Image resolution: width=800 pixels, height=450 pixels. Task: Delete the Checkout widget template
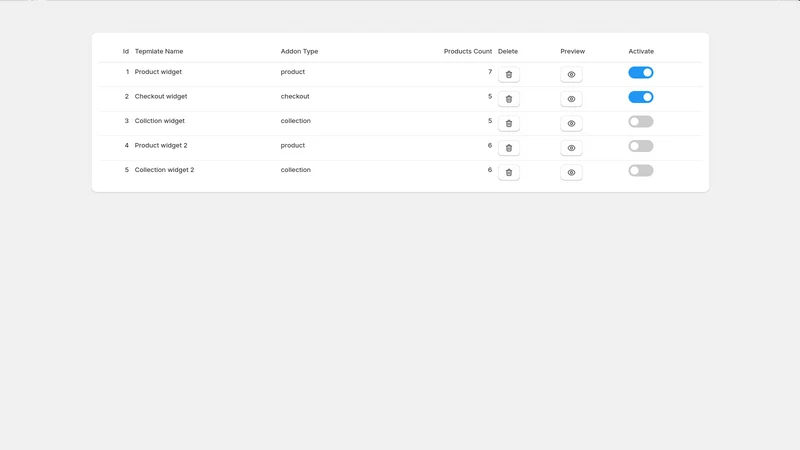509,99
